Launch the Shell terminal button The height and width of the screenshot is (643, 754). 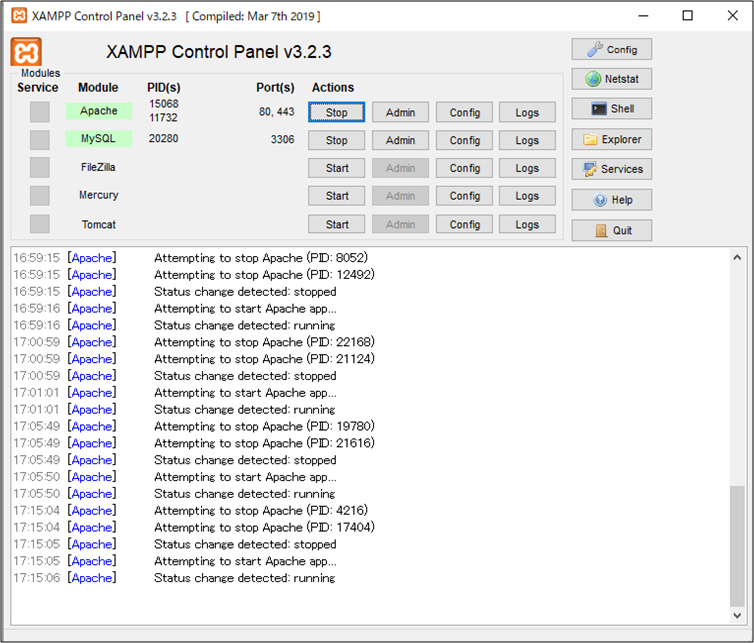(612, 109)
